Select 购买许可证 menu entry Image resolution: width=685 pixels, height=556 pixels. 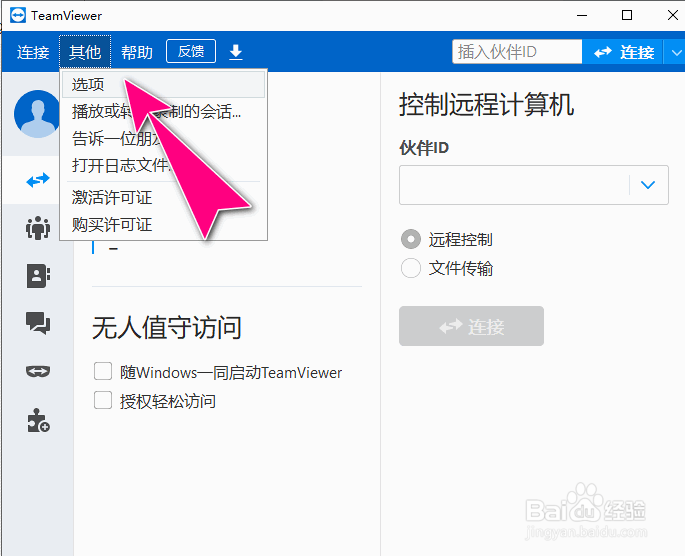tap(163, 224)
